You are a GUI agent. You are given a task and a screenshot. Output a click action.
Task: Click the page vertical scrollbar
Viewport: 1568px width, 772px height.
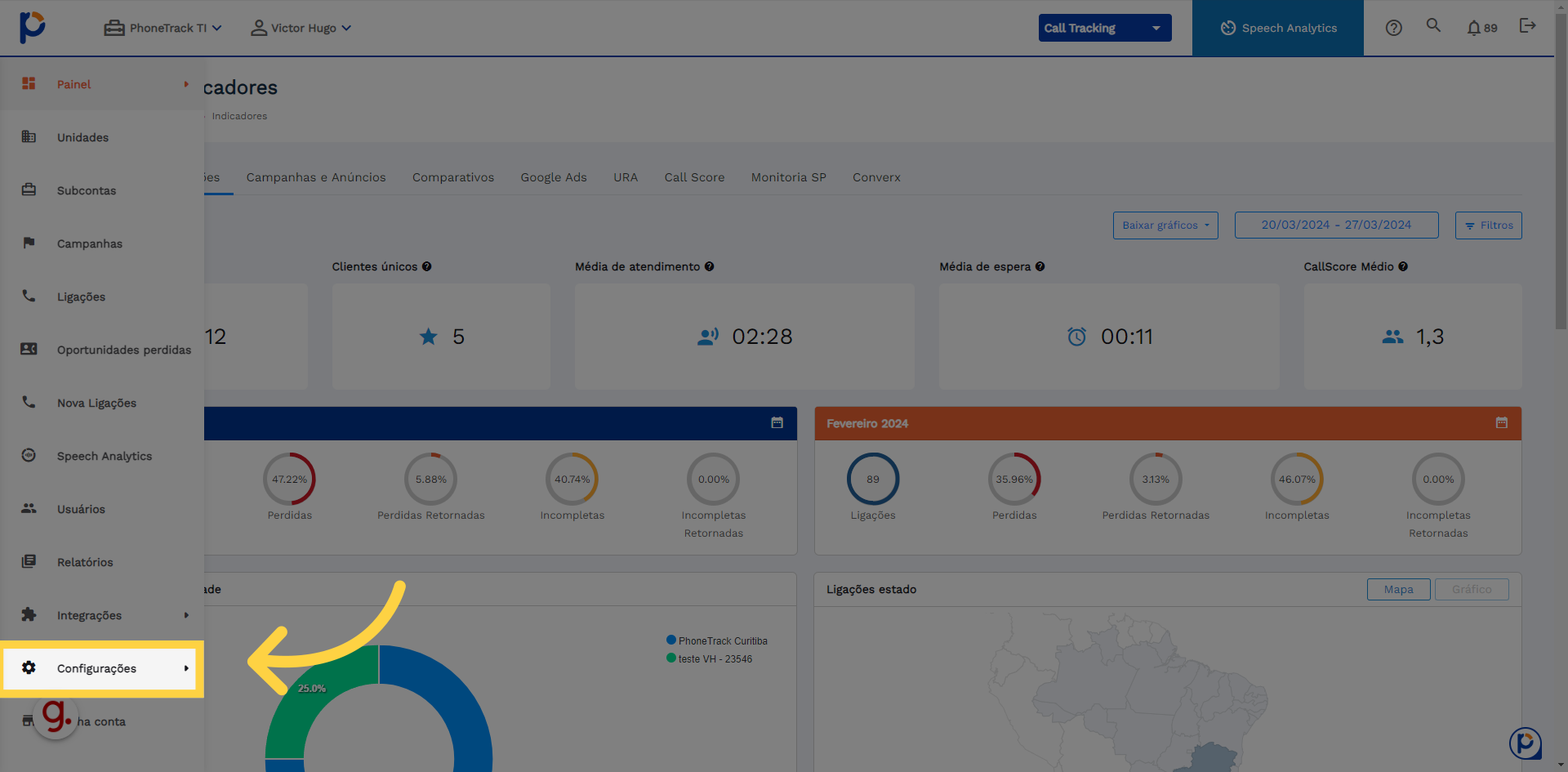[1561, 172]
